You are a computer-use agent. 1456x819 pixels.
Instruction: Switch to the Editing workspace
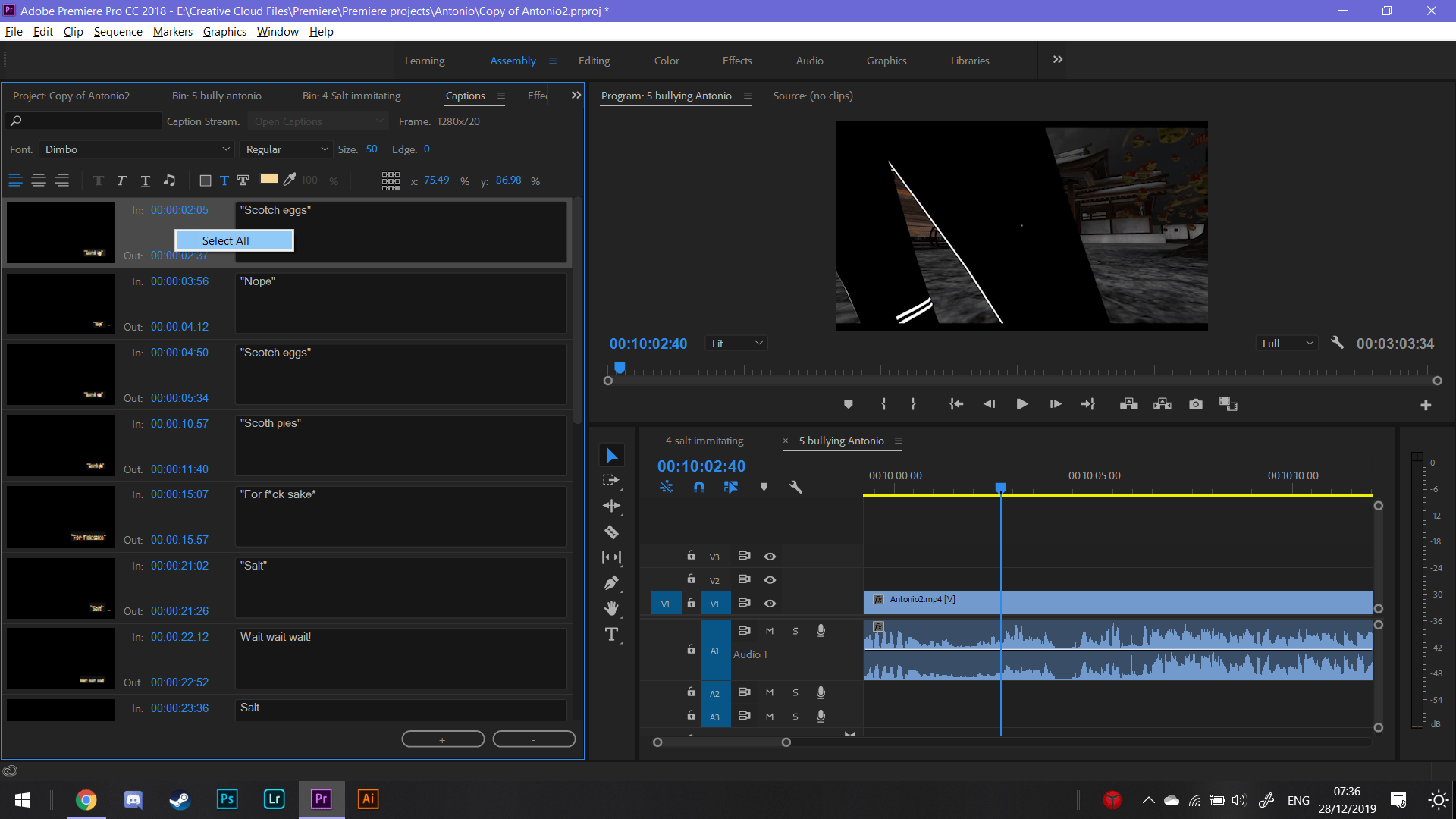[x=594, y=61]
